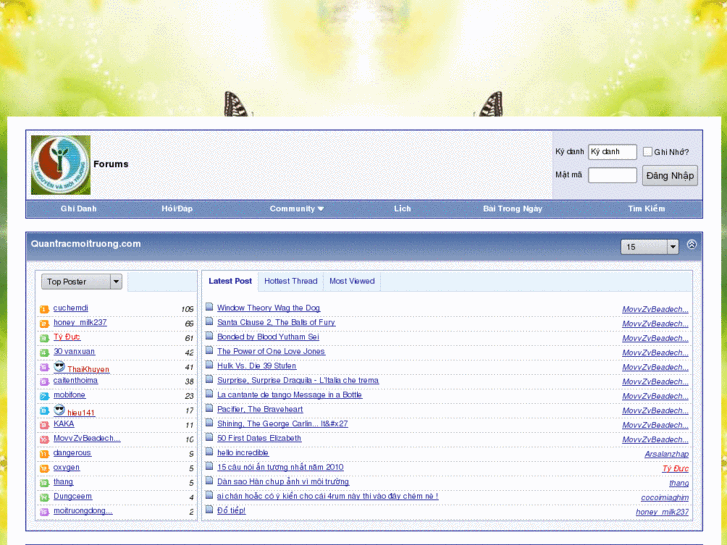This screenshot has height=545, width=727.
Task: Click rank icon beside cuchemdi
Action: point(45,309)
